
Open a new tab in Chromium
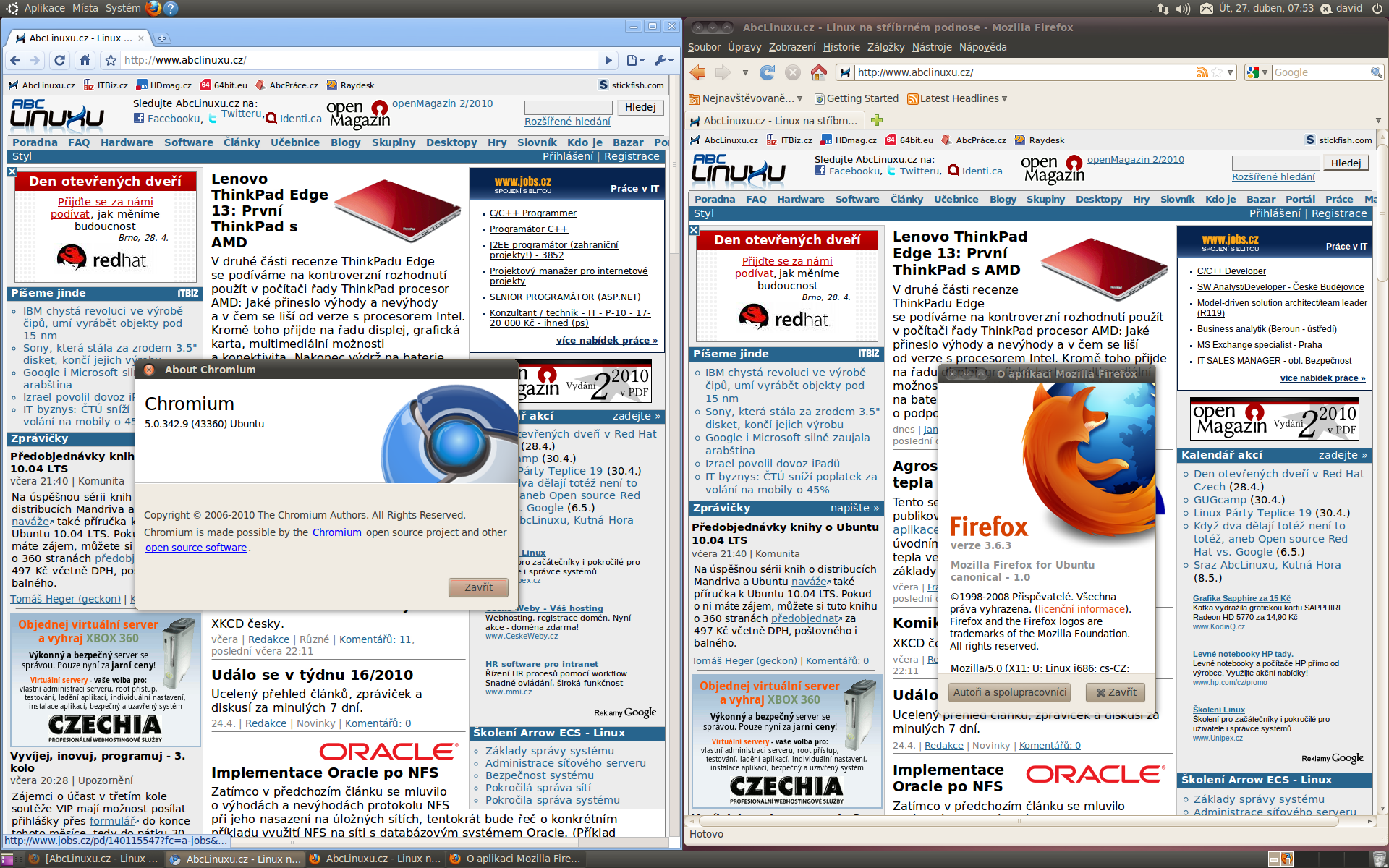coord(162,38)
